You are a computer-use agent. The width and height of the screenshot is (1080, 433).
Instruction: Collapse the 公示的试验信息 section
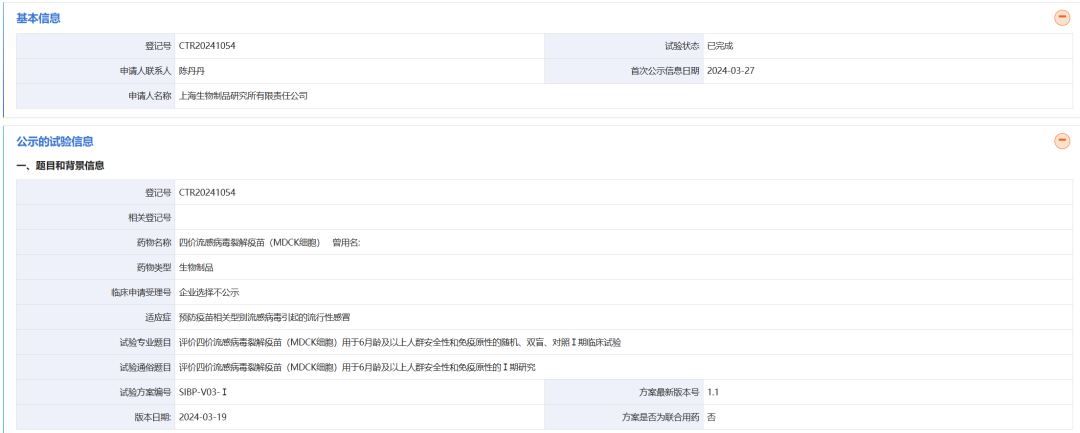pos(1062,141)
